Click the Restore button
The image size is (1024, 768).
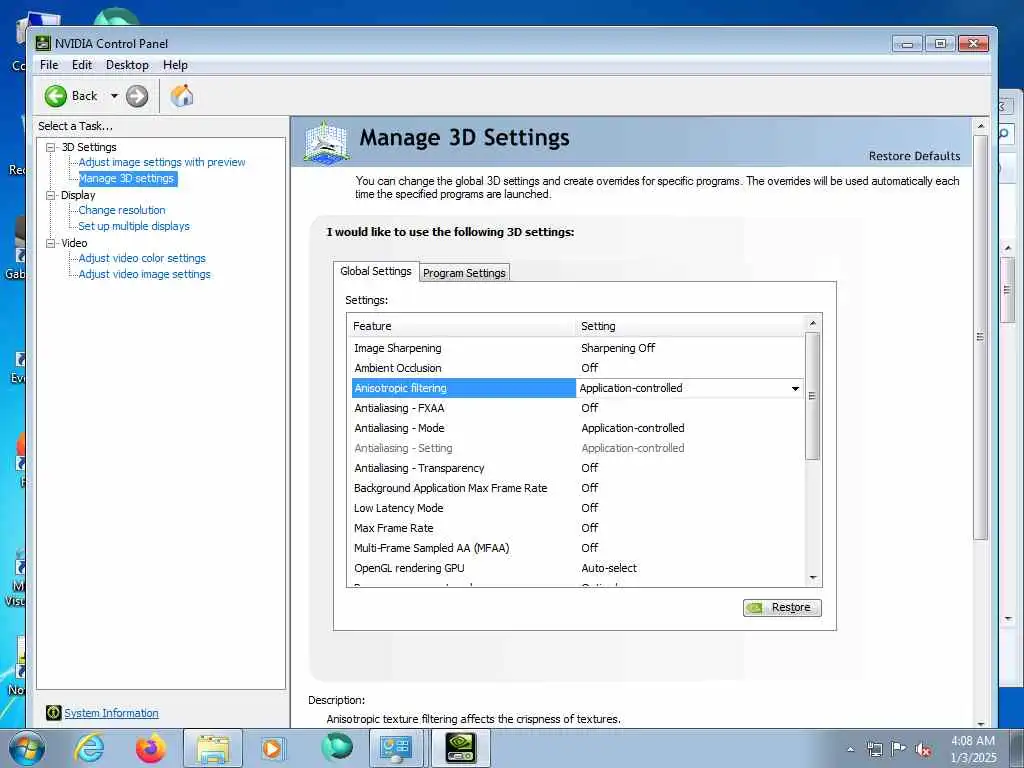pyautogui.click(x=782, y=607)
